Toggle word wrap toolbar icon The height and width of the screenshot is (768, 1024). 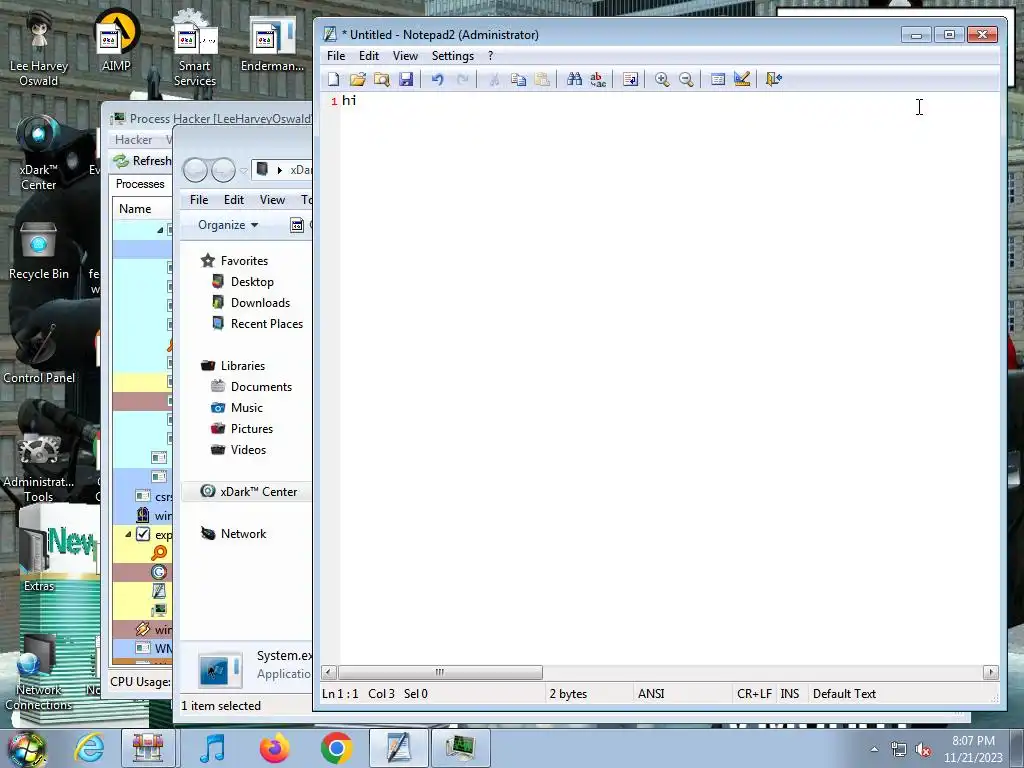(x=630, y=80)
